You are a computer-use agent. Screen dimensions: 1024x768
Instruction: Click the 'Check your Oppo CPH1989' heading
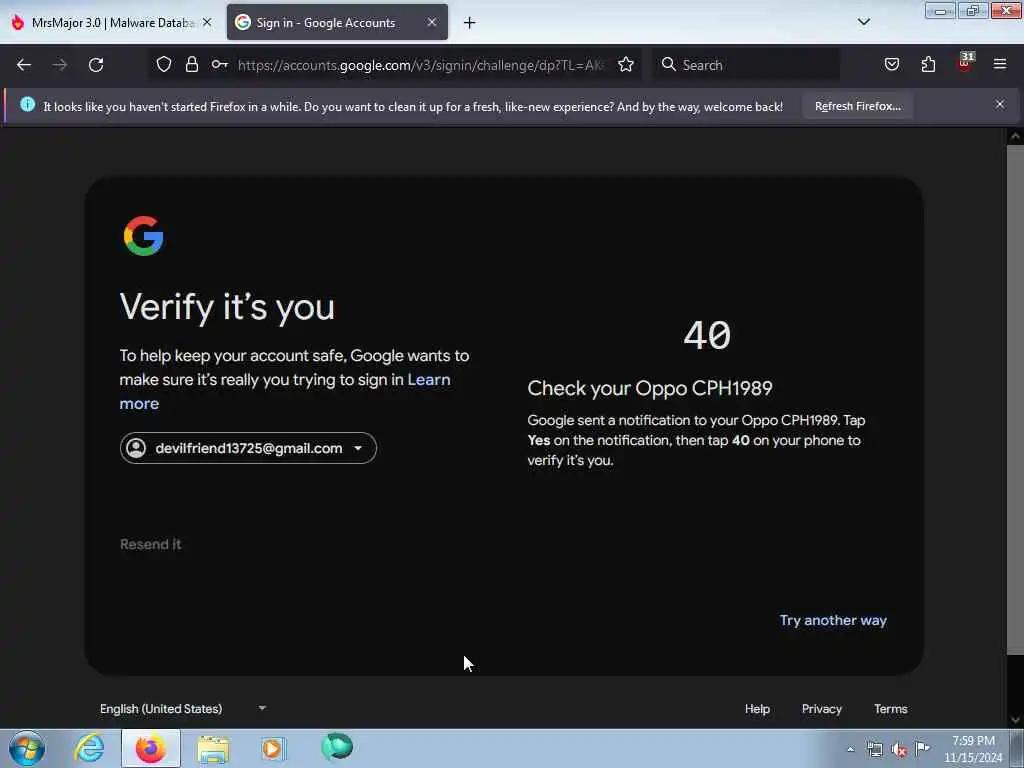point(650,389)
